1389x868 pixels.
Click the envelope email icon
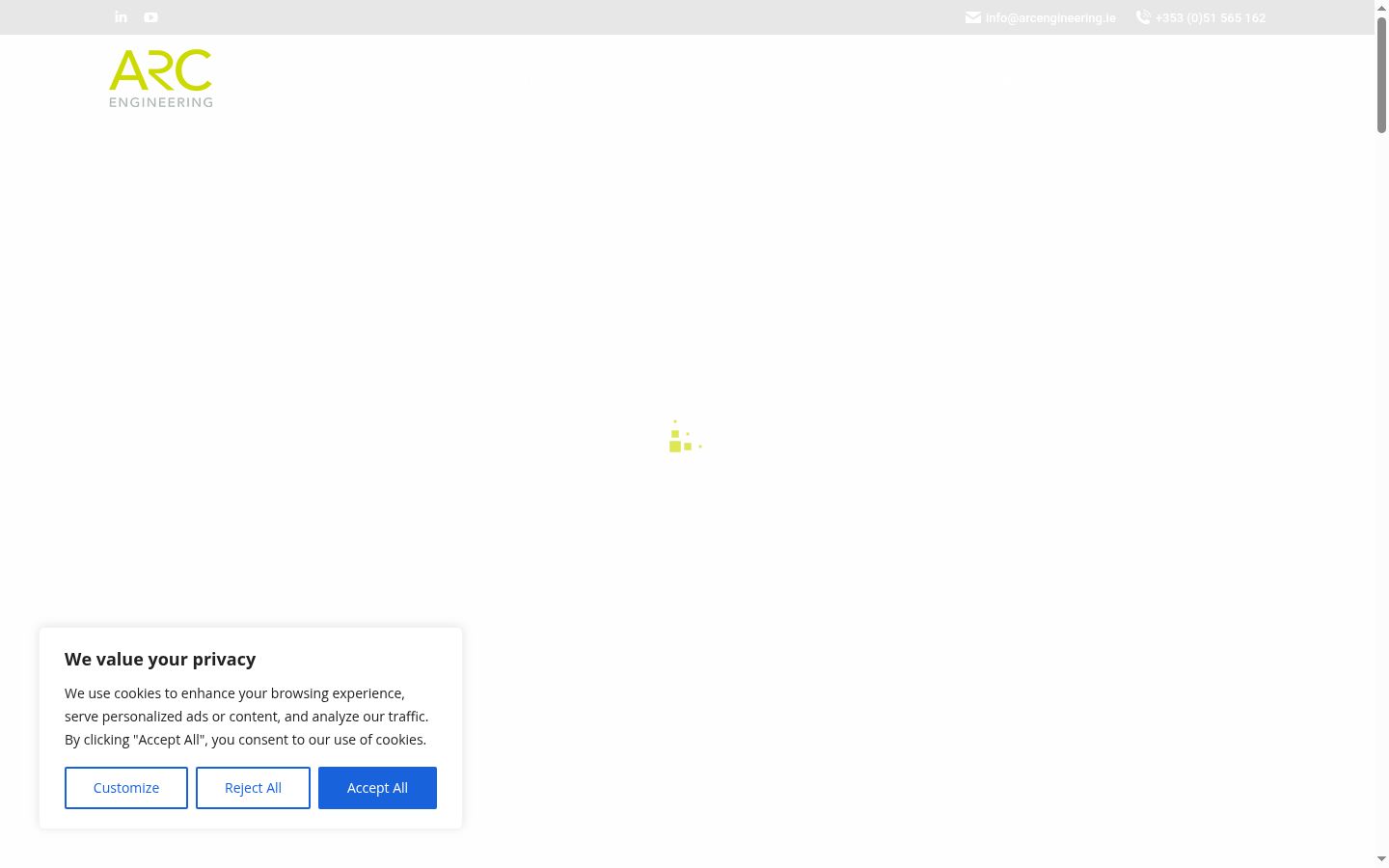coord(973,17)
